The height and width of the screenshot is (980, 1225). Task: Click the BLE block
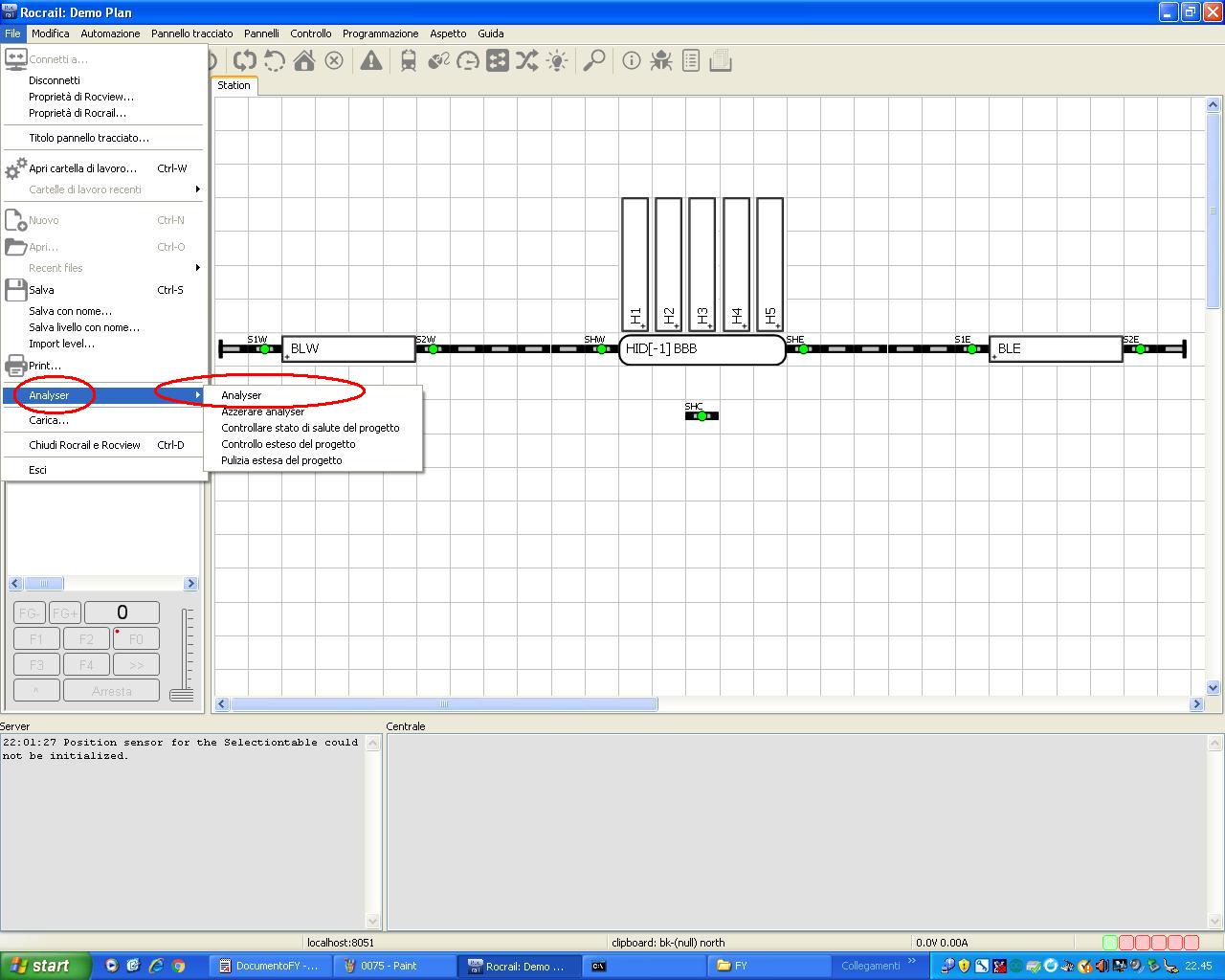pyautogui.click(x=1056, y=349)
